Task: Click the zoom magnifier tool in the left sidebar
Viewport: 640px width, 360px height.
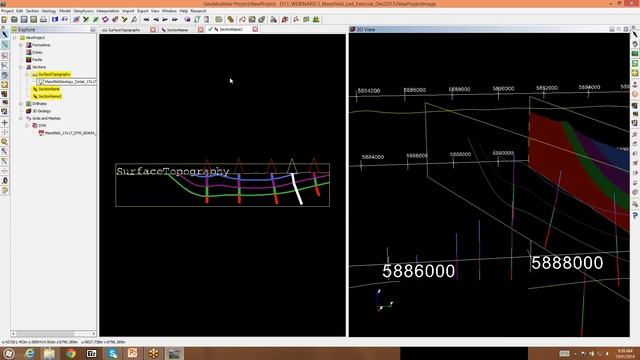Action: (4, 142)
